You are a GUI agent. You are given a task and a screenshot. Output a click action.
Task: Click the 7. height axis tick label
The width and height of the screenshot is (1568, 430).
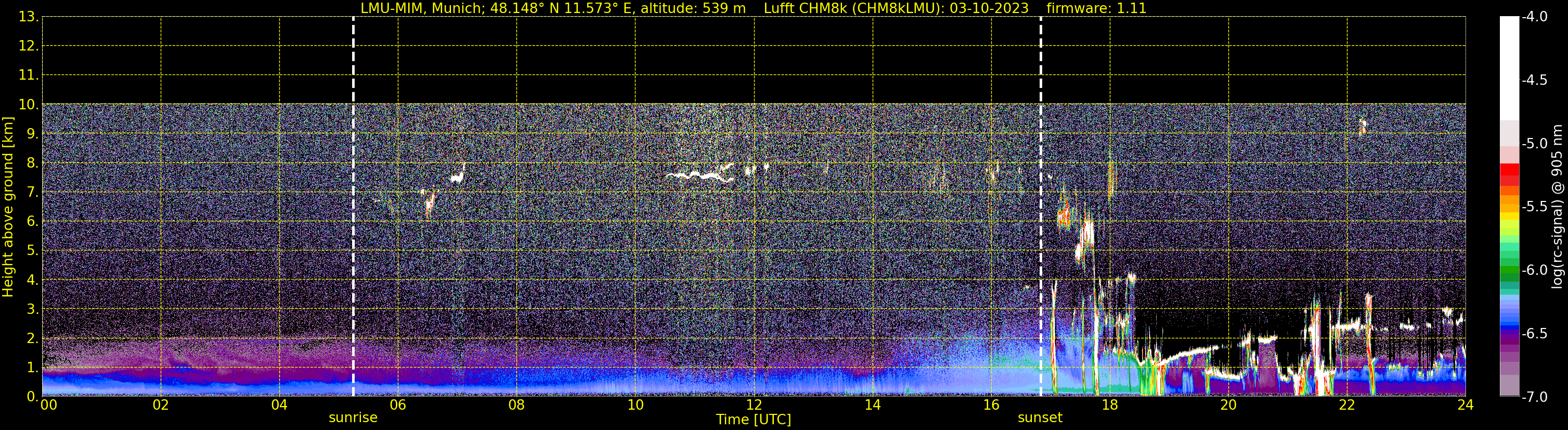(x=32, y=193)
